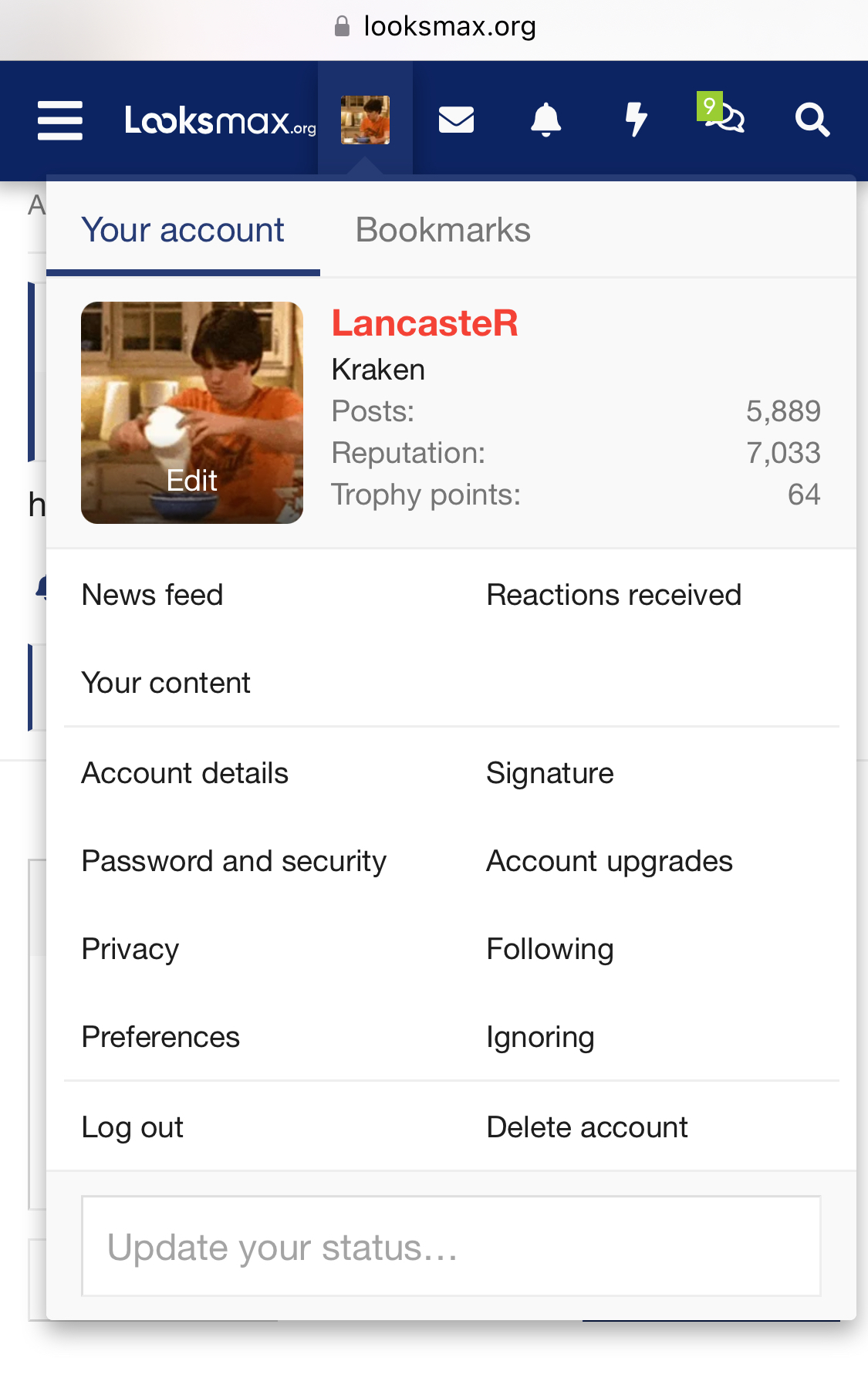The width and height of the screenshot is (868, 1395).
Task: Open Password and security settings
Action: point(235,861)
